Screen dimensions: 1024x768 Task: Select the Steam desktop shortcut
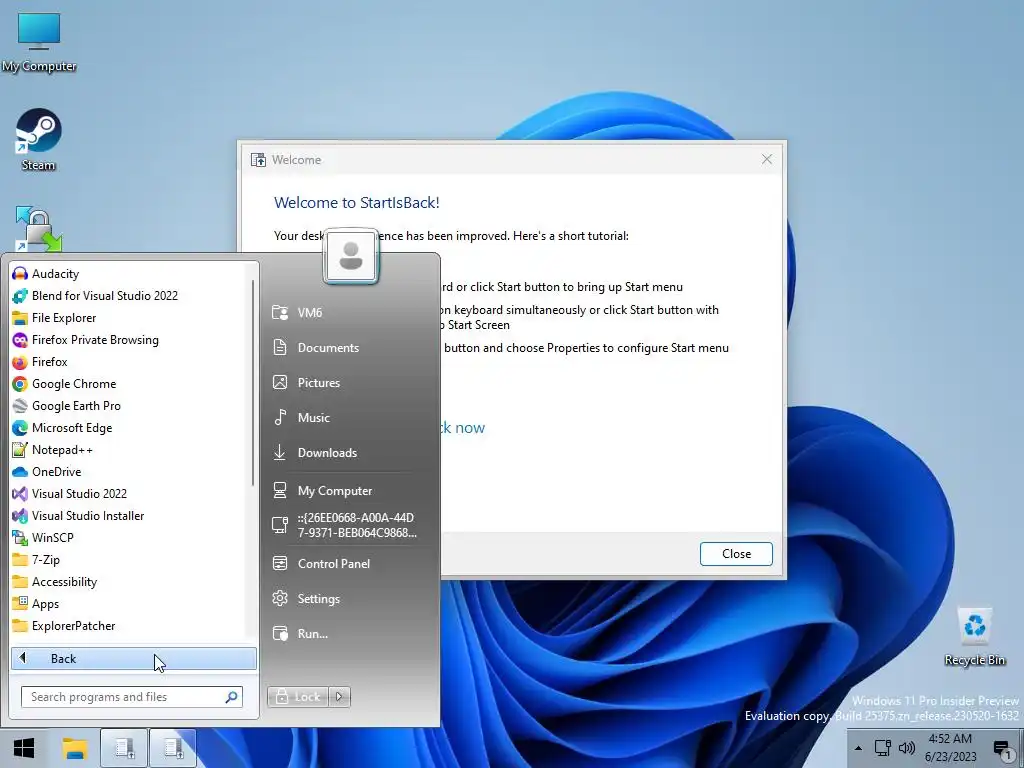(39, 140)
